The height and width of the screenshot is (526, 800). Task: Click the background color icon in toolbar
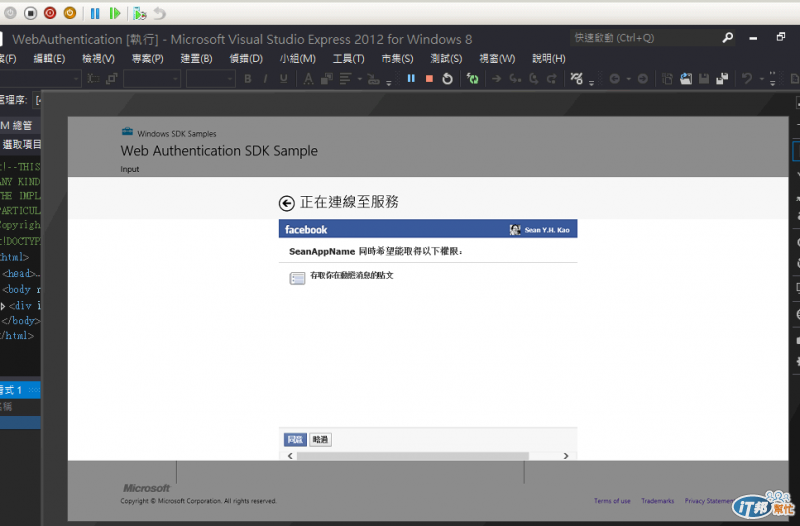(x=327, y=79)
